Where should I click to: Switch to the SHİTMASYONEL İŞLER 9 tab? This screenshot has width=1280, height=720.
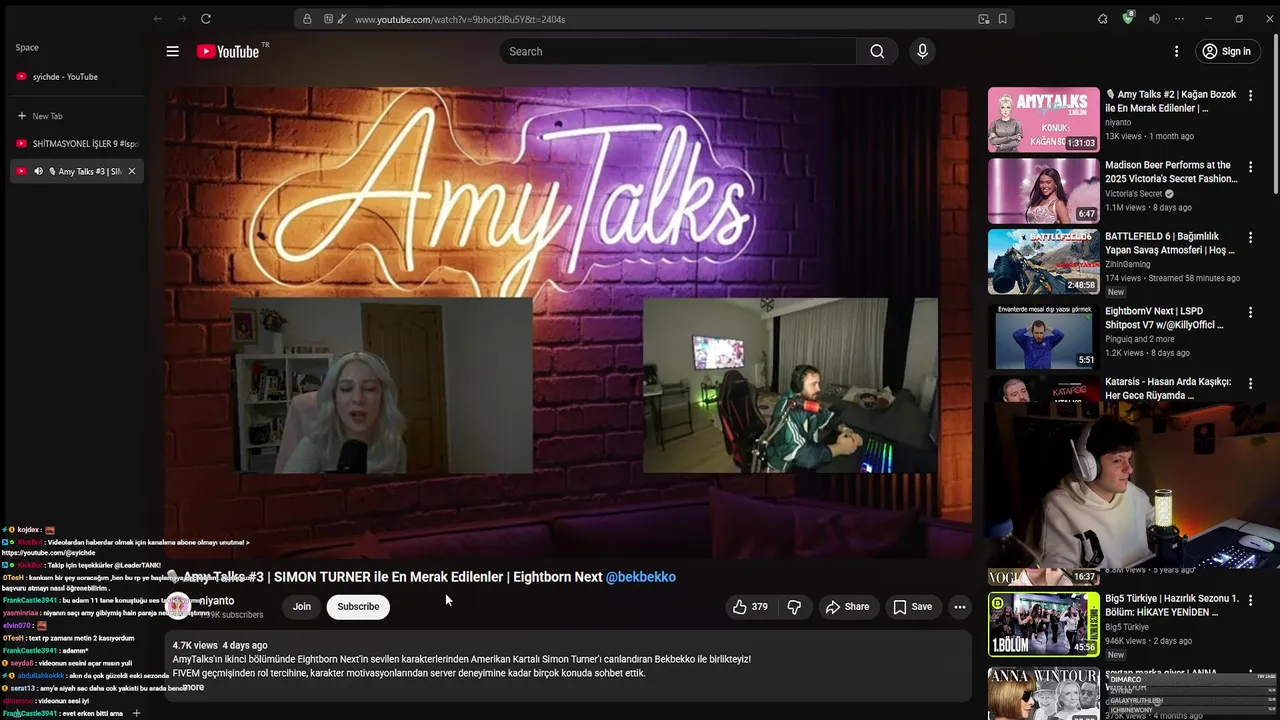(76, 144)
